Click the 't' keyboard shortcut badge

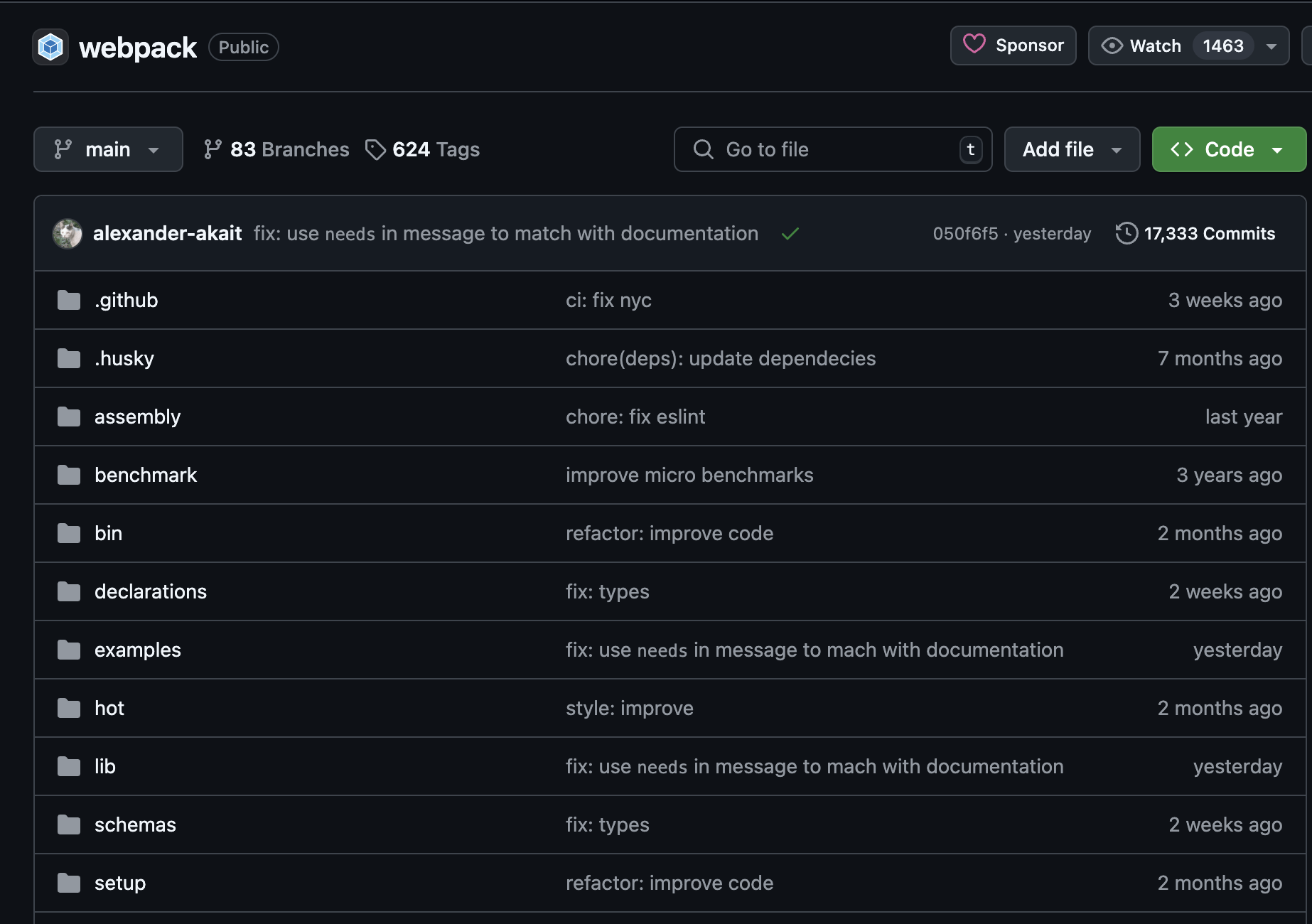click(971, 149)
